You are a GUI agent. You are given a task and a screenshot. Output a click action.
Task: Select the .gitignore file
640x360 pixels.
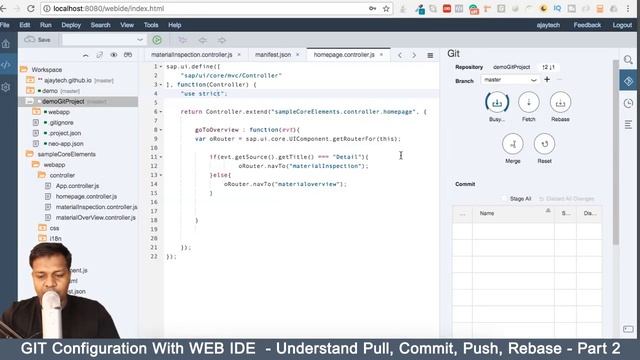click(61, 122)
